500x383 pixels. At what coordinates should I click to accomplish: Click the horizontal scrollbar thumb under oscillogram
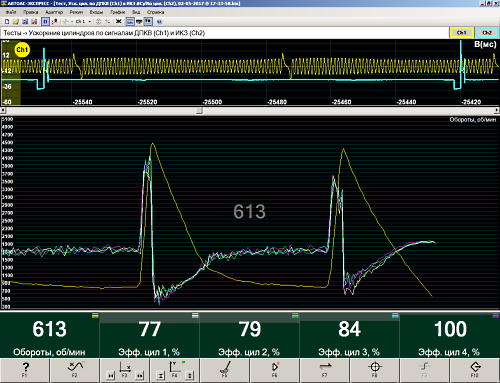click(199, 110)
